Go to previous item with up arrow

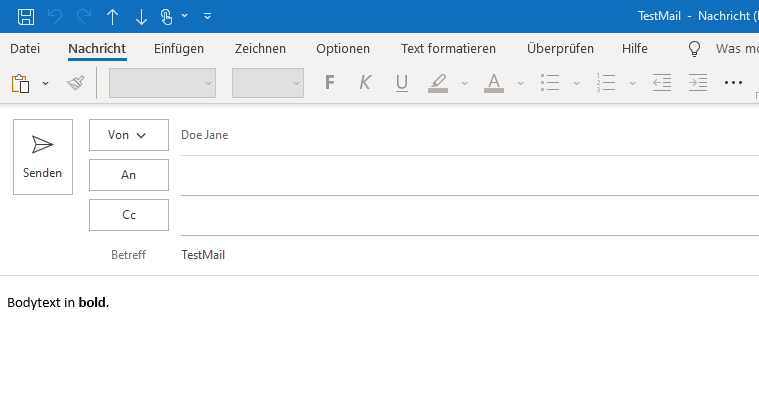112,16
